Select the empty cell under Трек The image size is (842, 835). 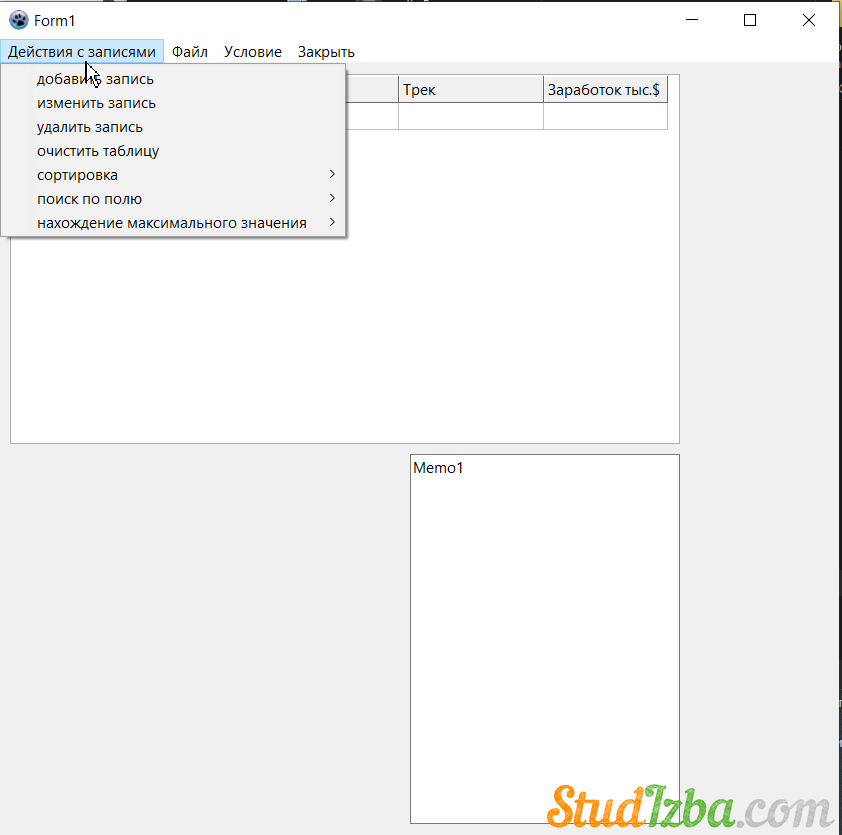pos(471,116)
